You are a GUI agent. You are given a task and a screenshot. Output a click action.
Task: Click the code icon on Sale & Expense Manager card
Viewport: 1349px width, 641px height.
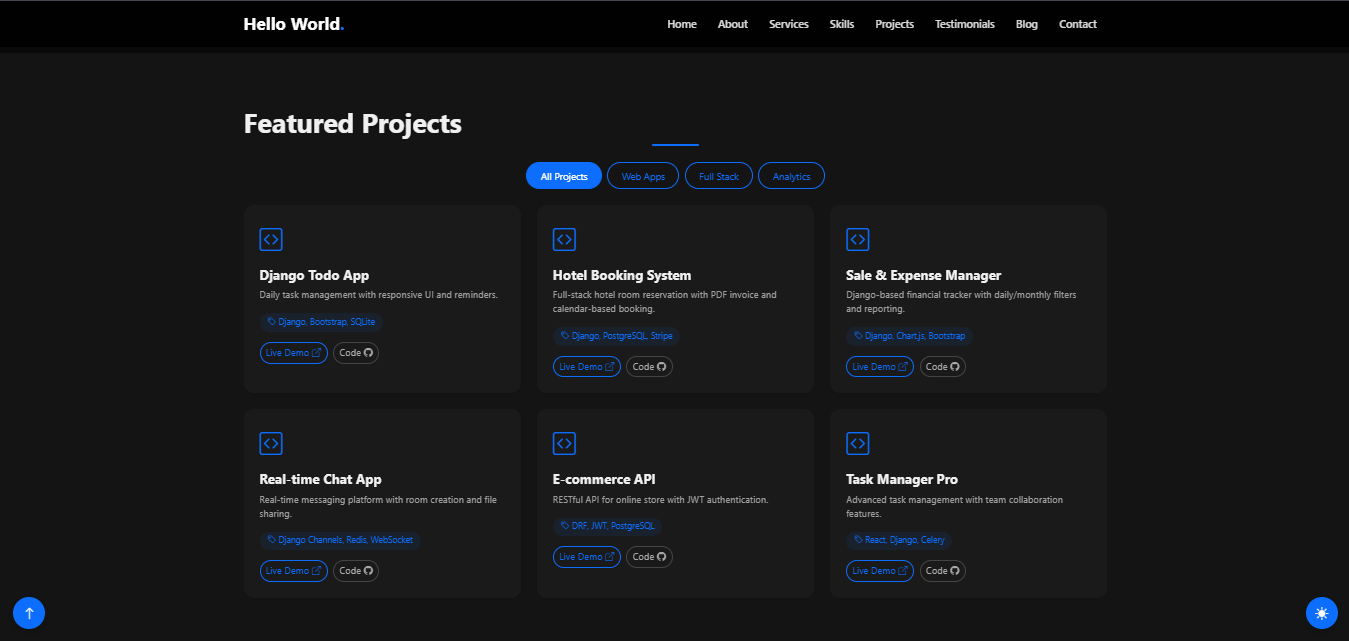pos(857,239)
